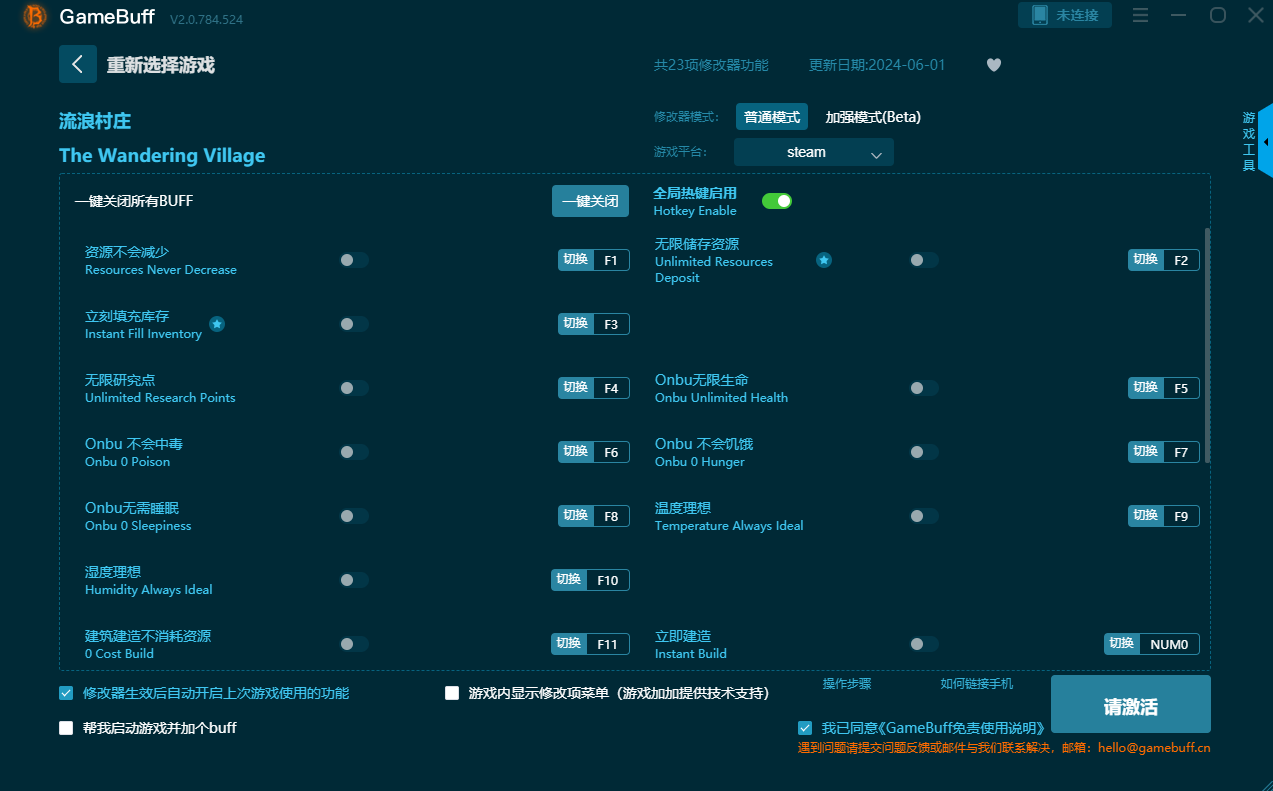Click the F1 hotkey field
The image size is (1273, 791).
coord(611,260)
